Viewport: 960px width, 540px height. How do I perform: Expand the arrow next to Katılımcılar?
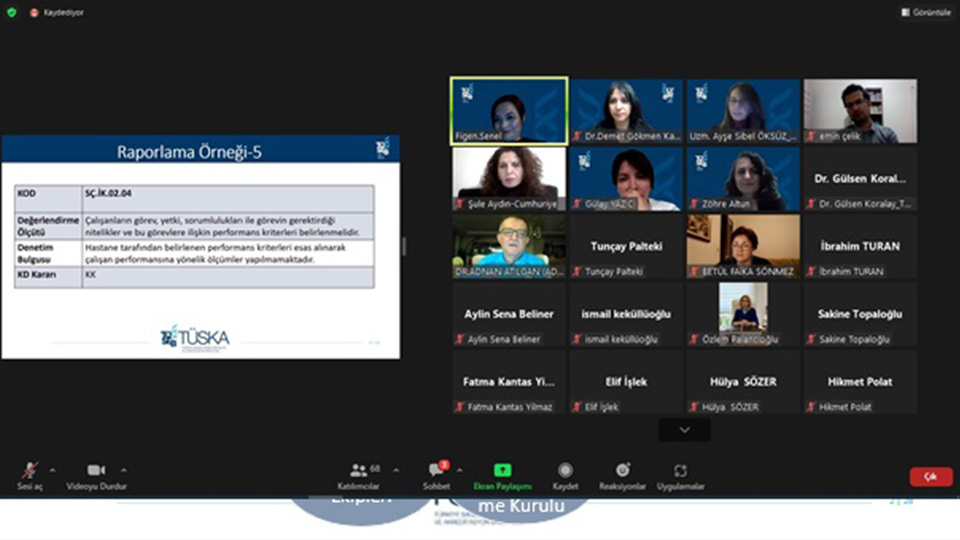(x=396, y=469)
